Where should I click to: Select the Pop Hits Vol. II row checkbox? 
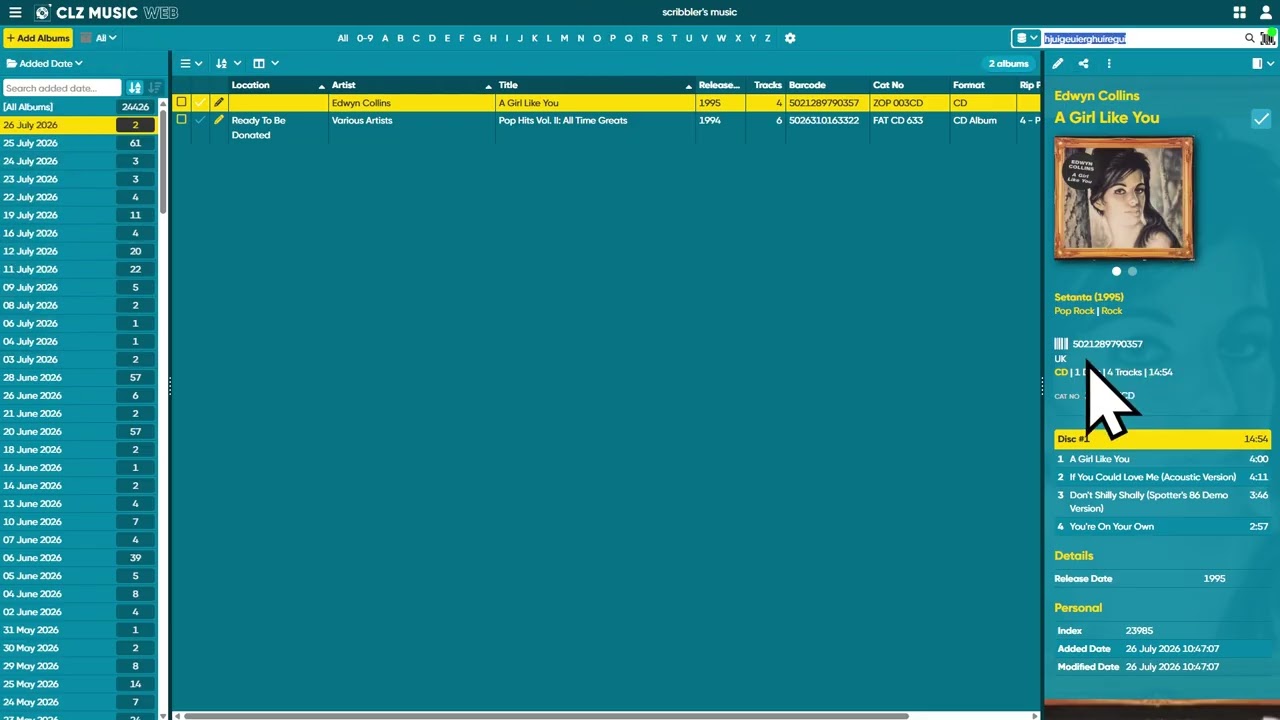(x=181, y=120)
